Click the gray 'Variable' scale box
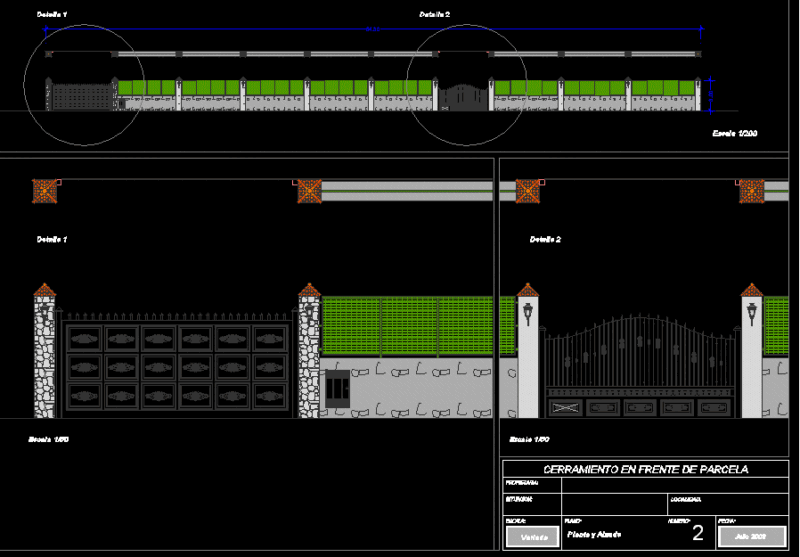 click(534, 537)
